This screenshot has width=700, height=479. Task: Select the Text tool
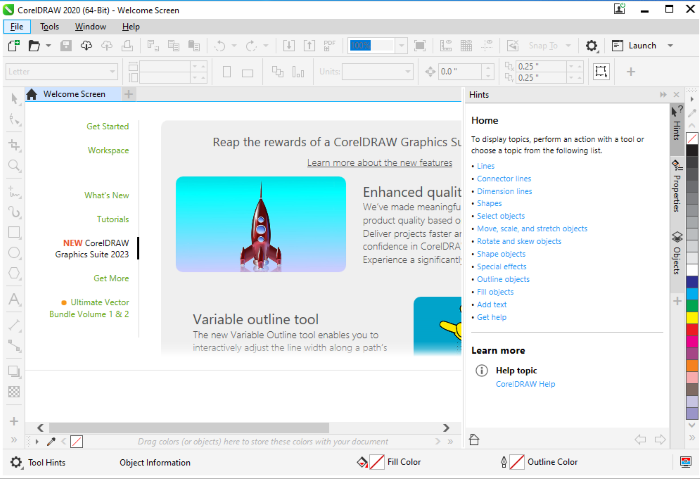(x=14, y=299)
